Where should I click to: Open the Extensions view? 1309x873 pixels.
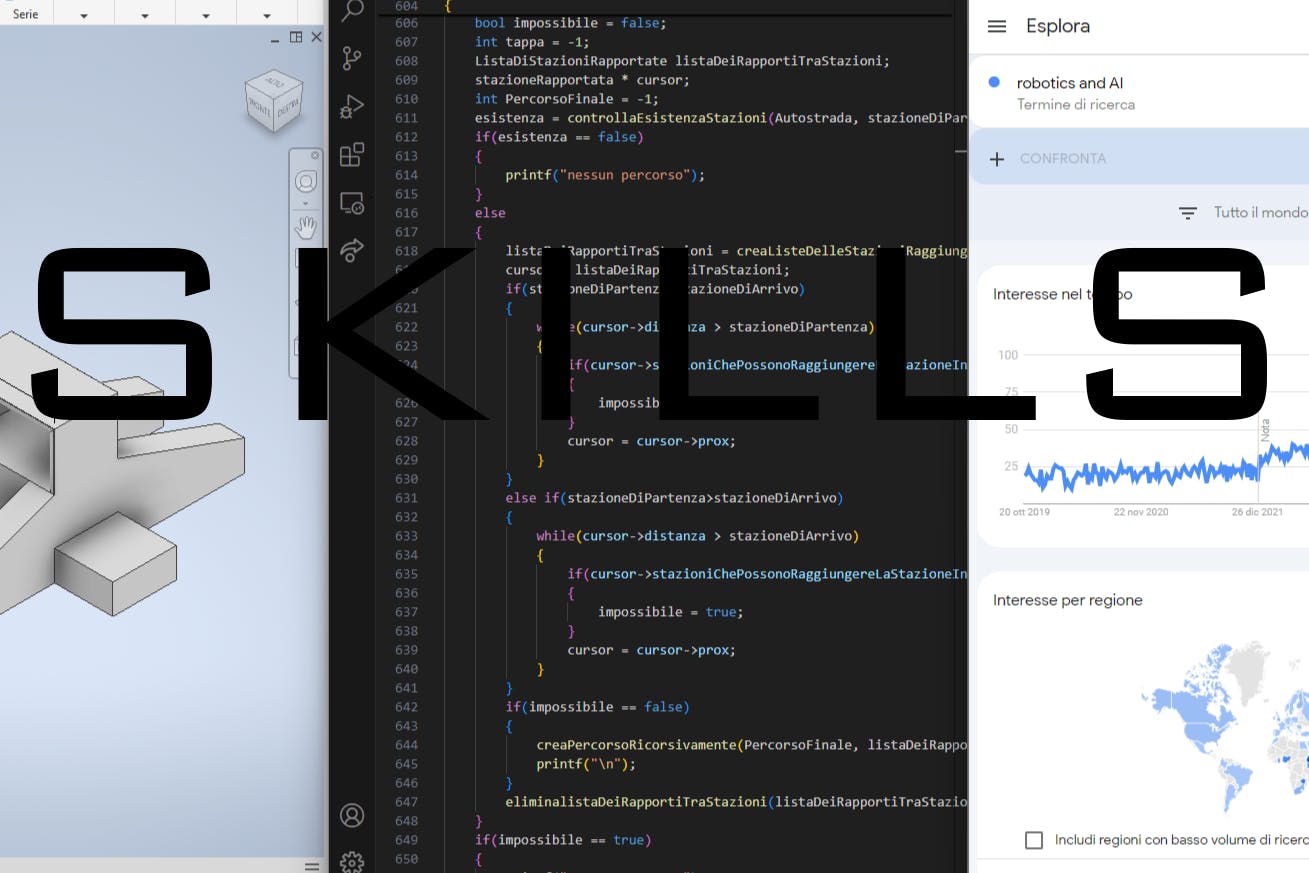click(352, 155)
